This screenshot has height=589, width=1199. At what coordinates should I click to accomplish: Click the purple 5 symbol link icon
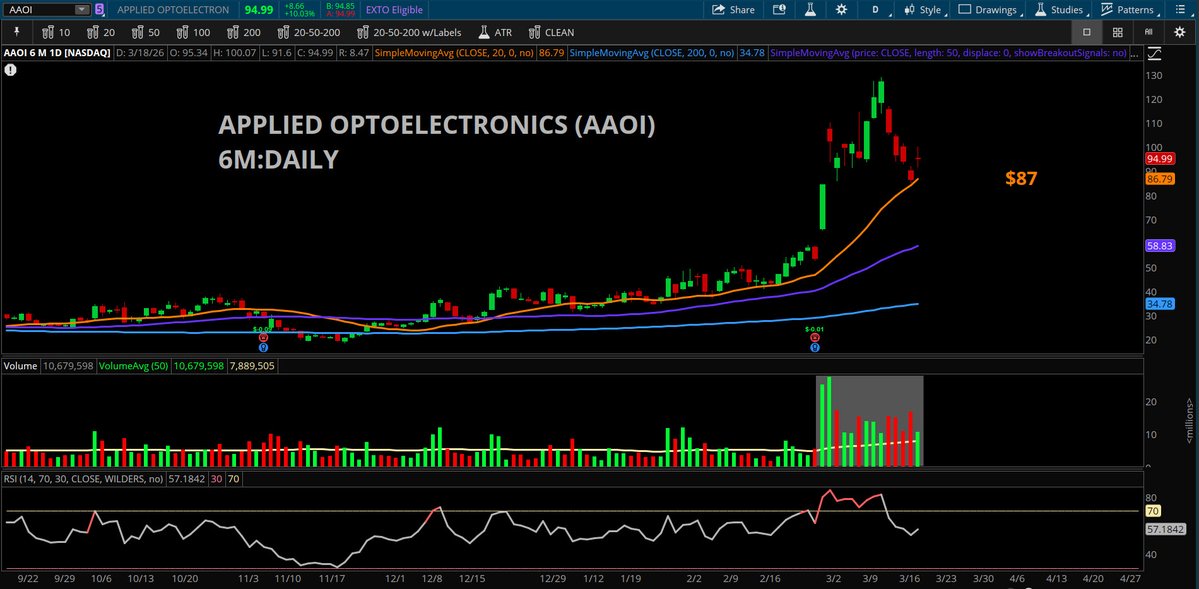pyautogui.click(x=99, y=10)
